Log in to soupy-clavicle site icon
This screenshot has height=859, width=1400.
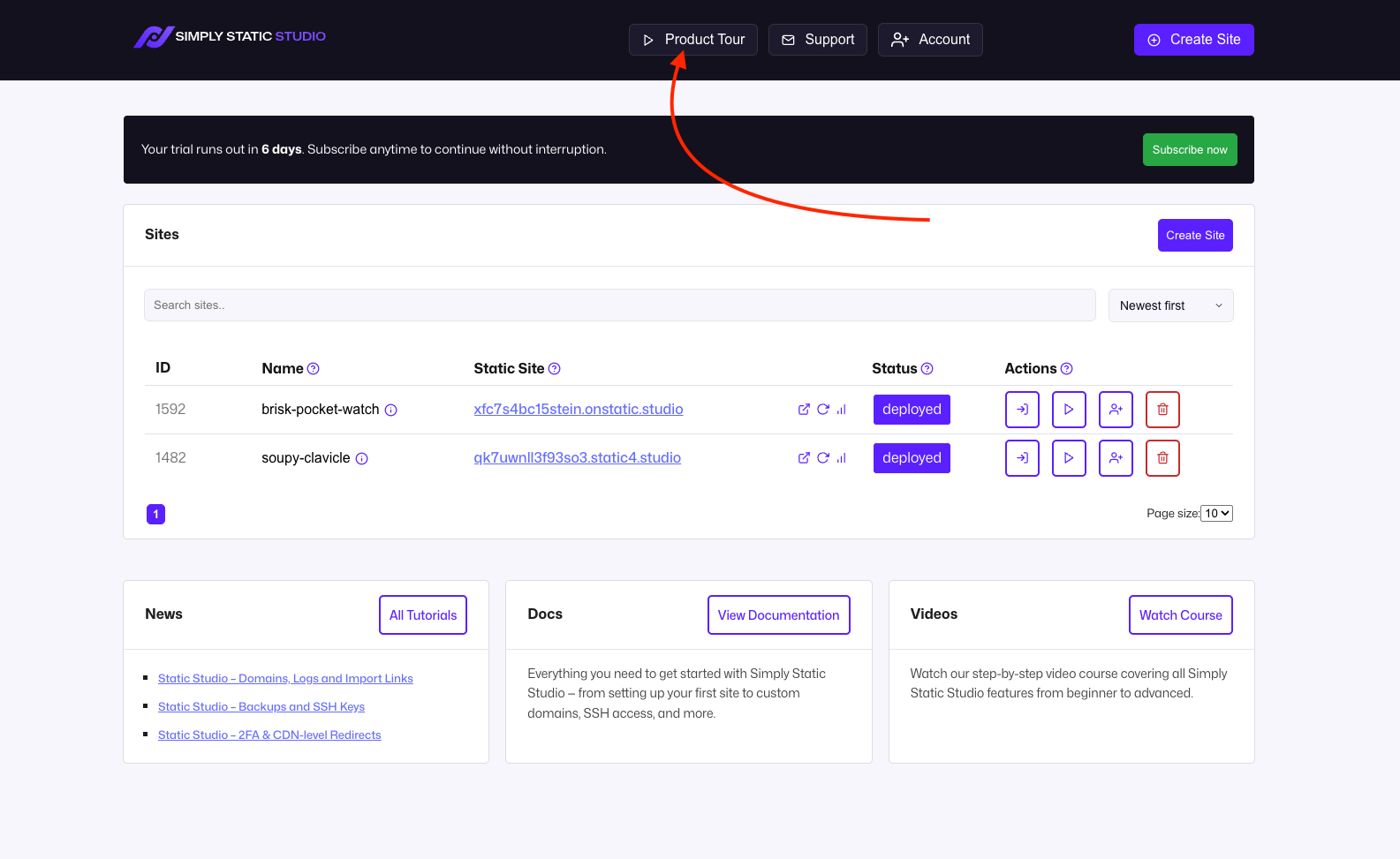(1022, 458)
